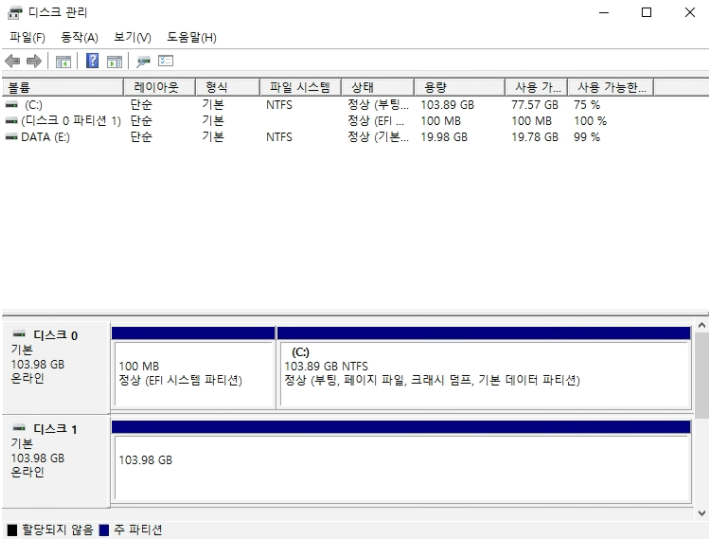Open the 보기(V) menu
Image resolution: width=709 pixels, height=542 pixels.
[132, 37]
